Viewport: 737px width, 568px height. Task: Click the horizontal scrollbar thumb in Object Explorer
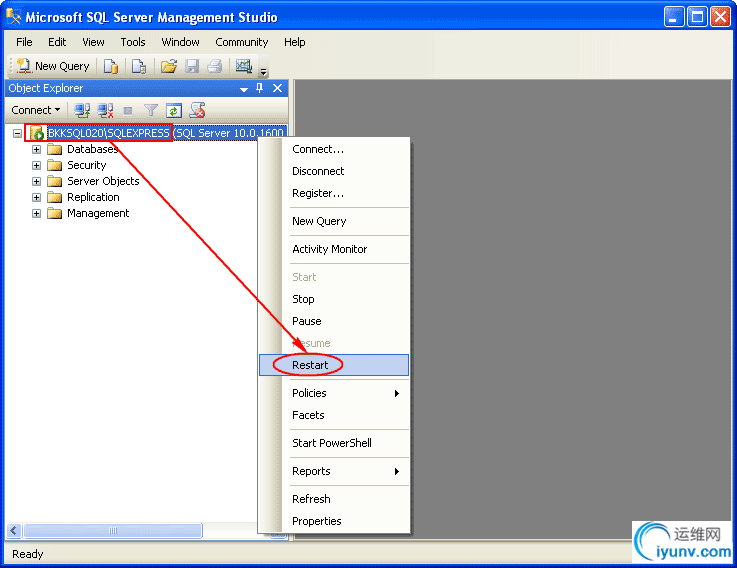[x=113, y=531]
